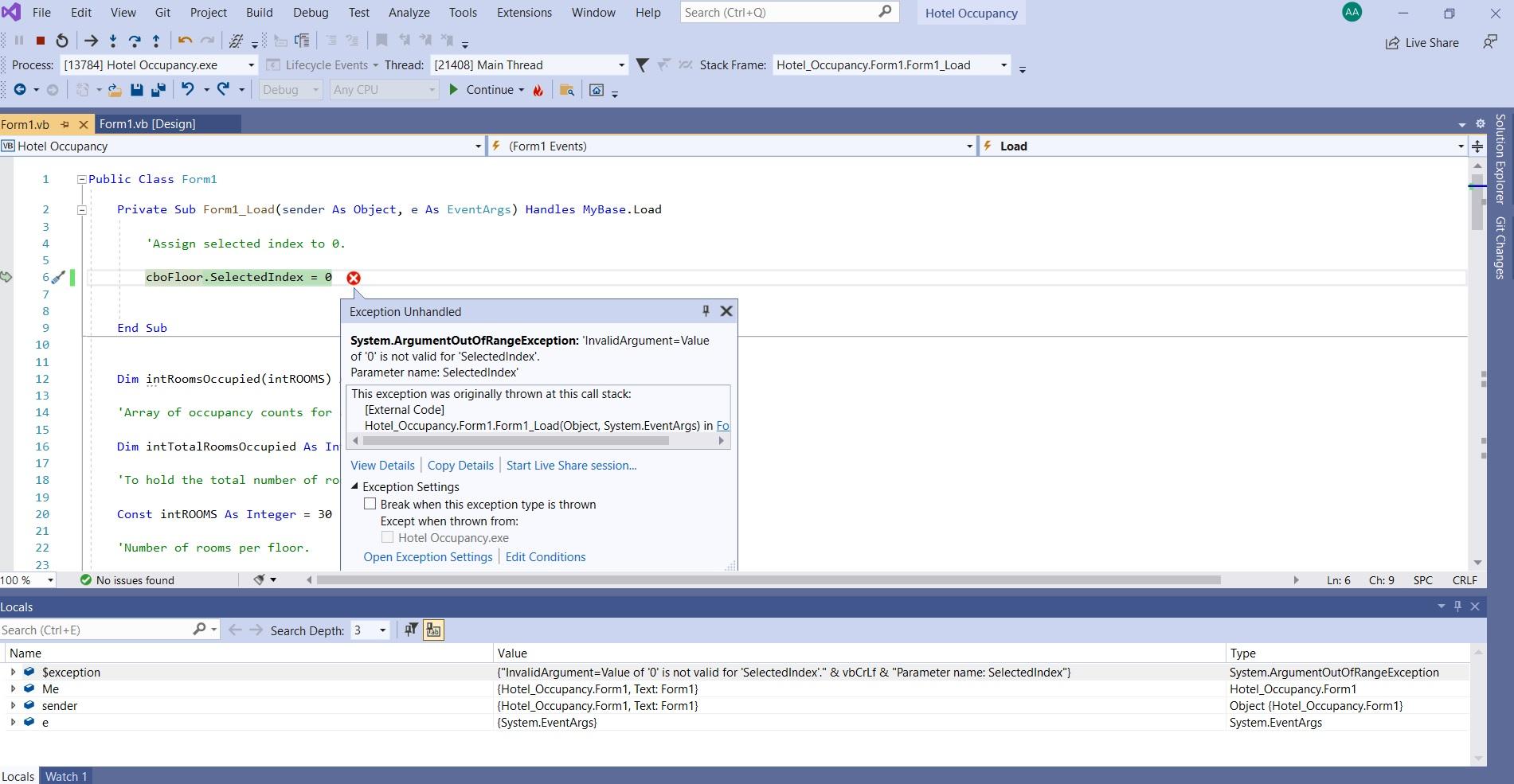The width and height of the screenshot is (1514, 784).
Task: Close the Exception Unhandled popup
Action: tap(726, 311)
